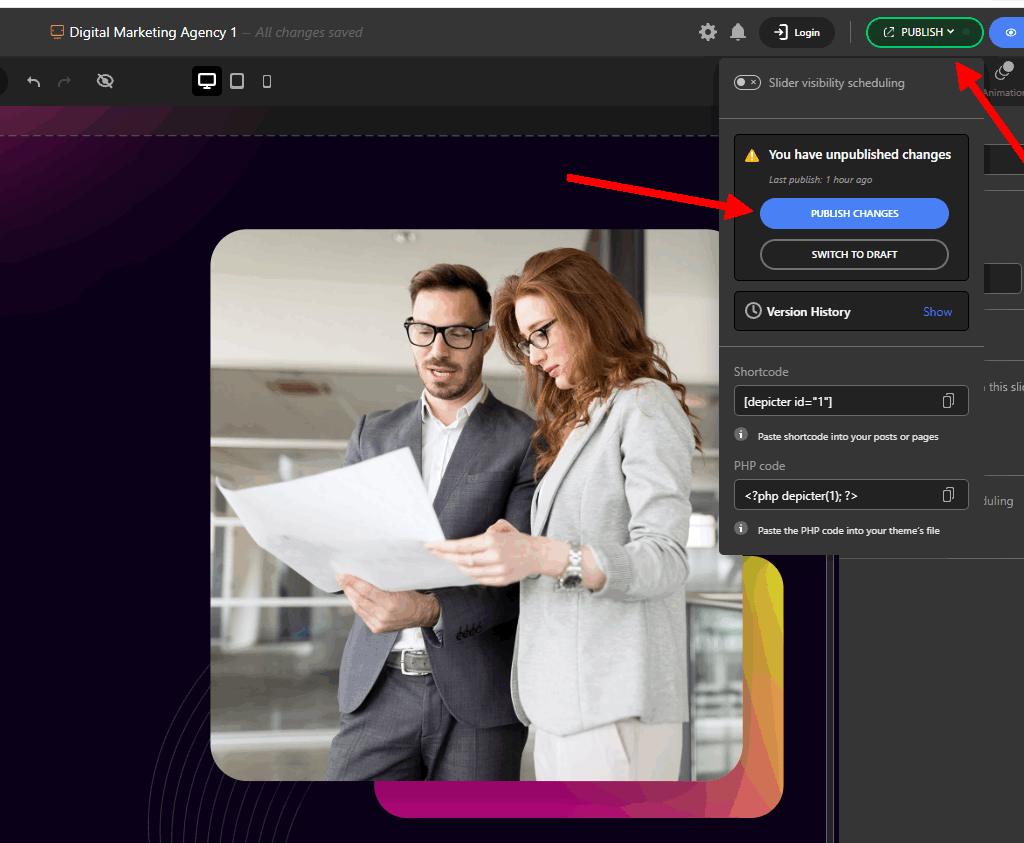Open the PUBLISH dropdown
The image size is (1024, 843).
coord(924,32)
